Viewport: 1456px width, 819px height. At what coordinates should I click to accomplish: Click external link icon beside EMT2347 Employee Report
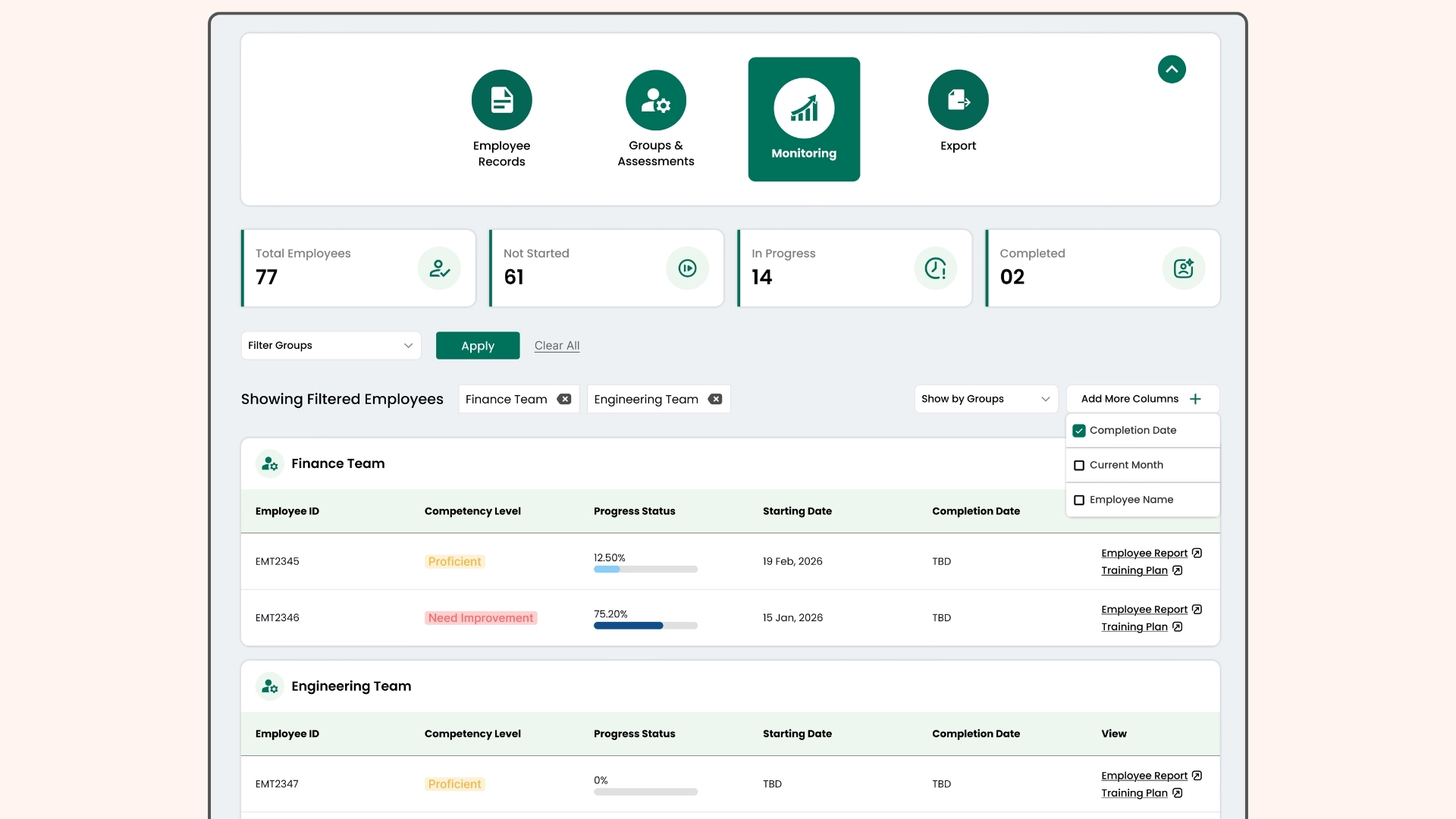1197,775
